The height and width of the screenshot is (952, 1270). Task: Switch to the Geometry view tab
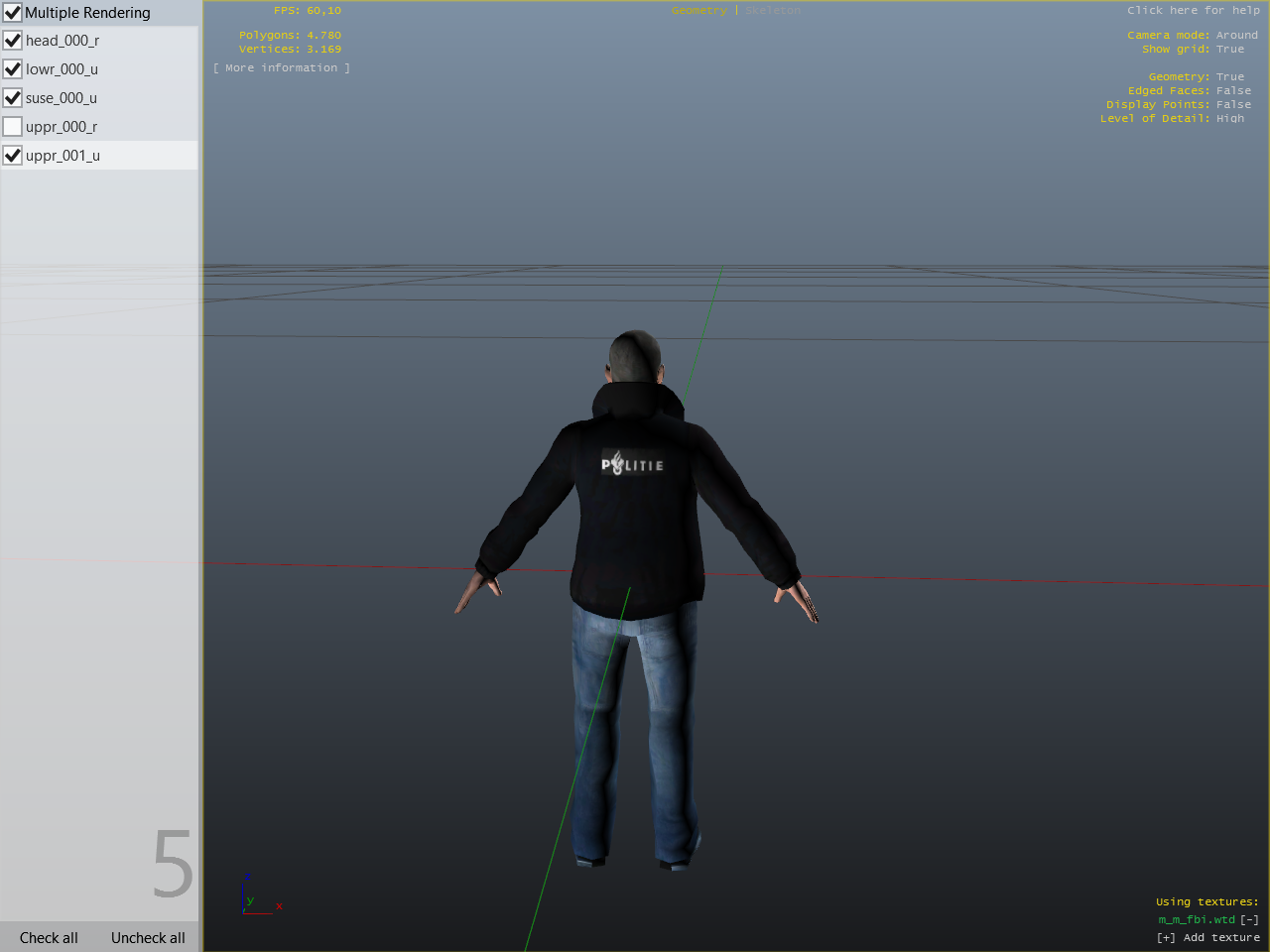point(698,11)
